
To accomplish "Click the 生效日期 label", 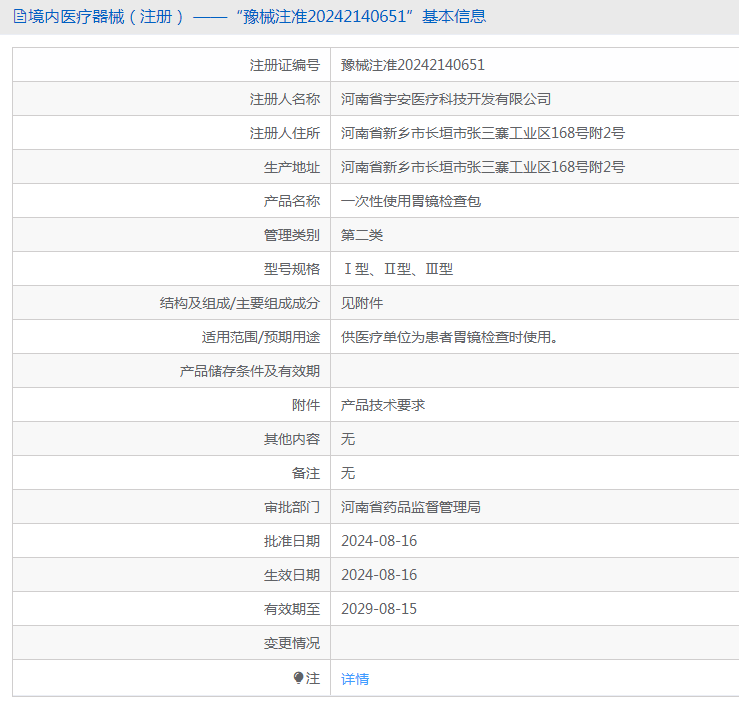I will coord(292,575).
